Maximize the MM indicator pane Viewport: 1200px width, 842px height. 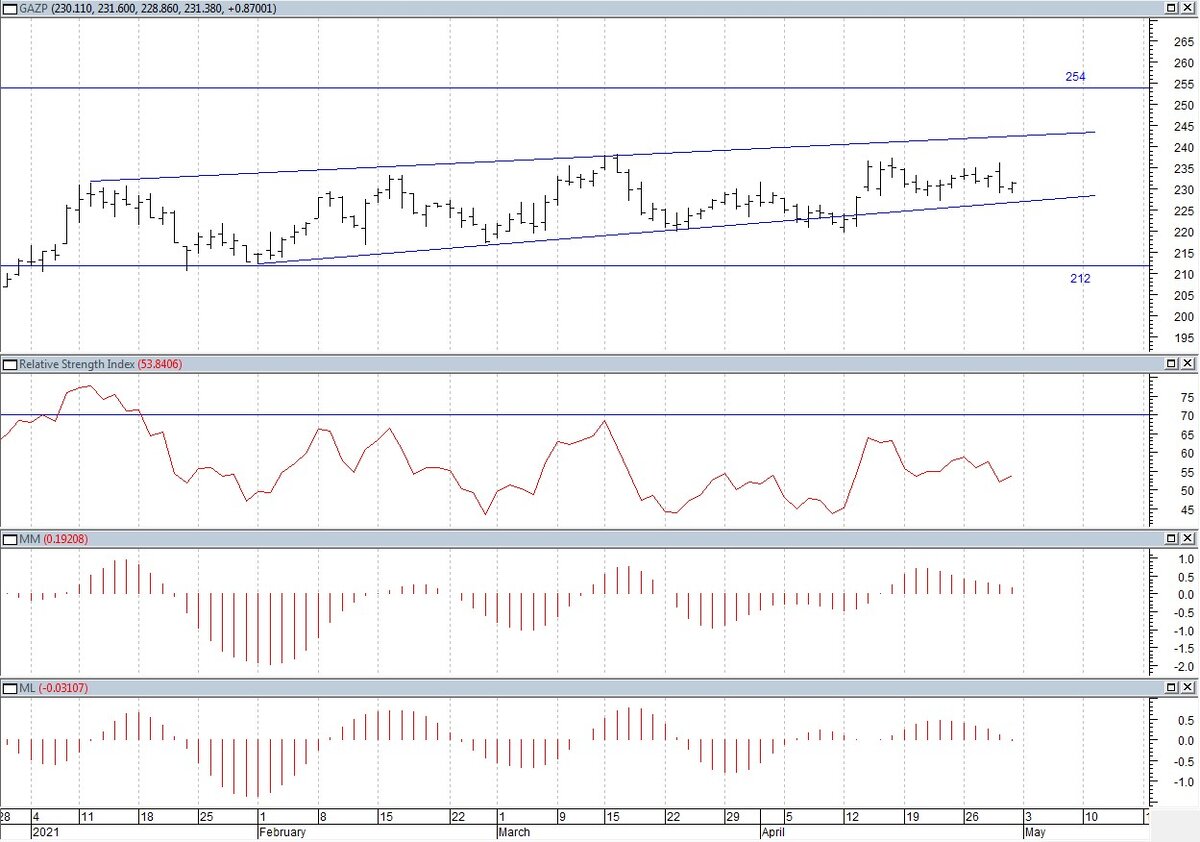point(1172,539)
